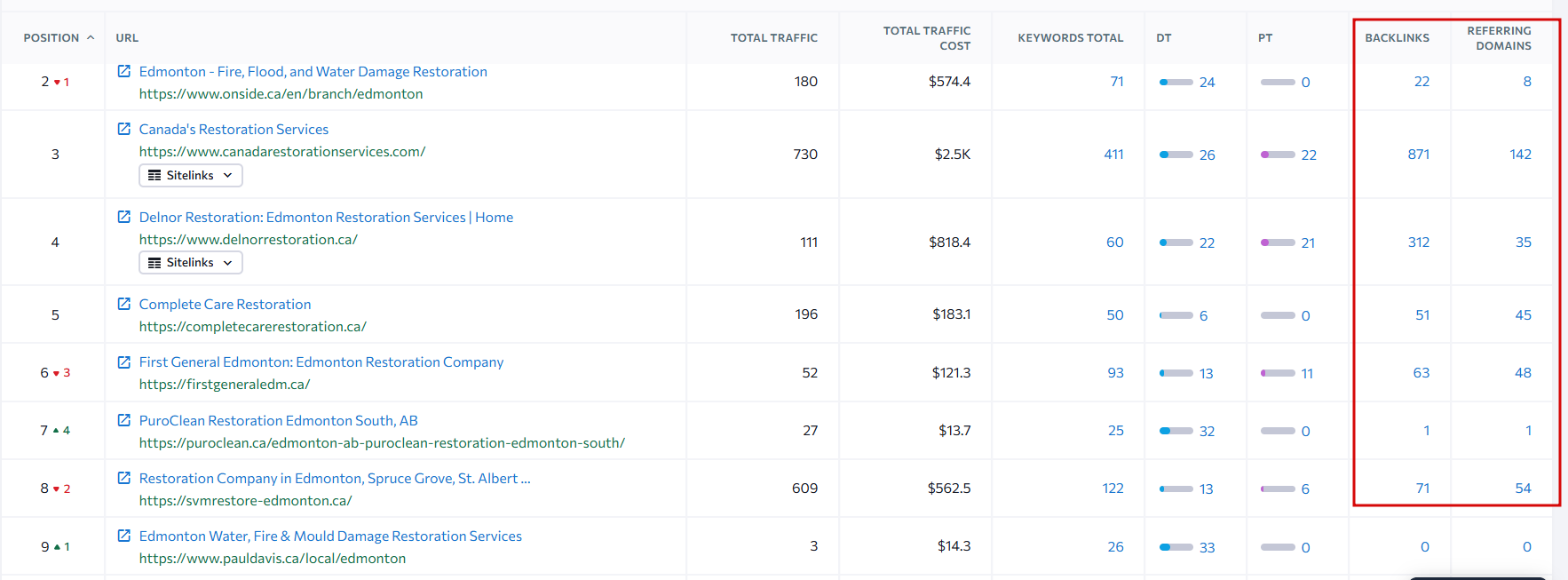Viewport: 1568px width, 580px height.
Task: Click DT bar for puroclean row showing 32
Action: coord(1176,431)
